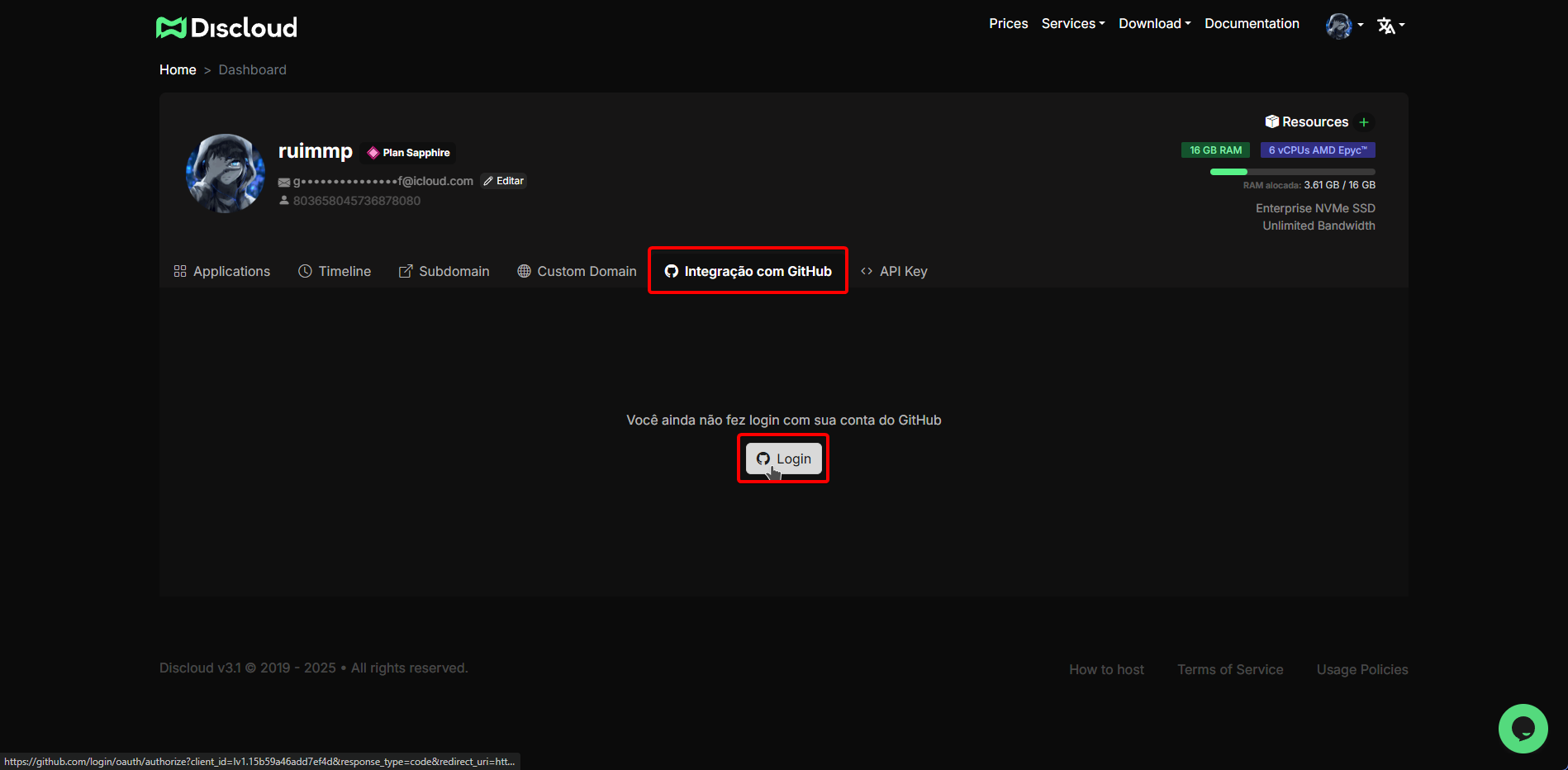Go to the Custom Domain tab
This screenshot has width=1568, height=770.
click(x=577, y=271)
